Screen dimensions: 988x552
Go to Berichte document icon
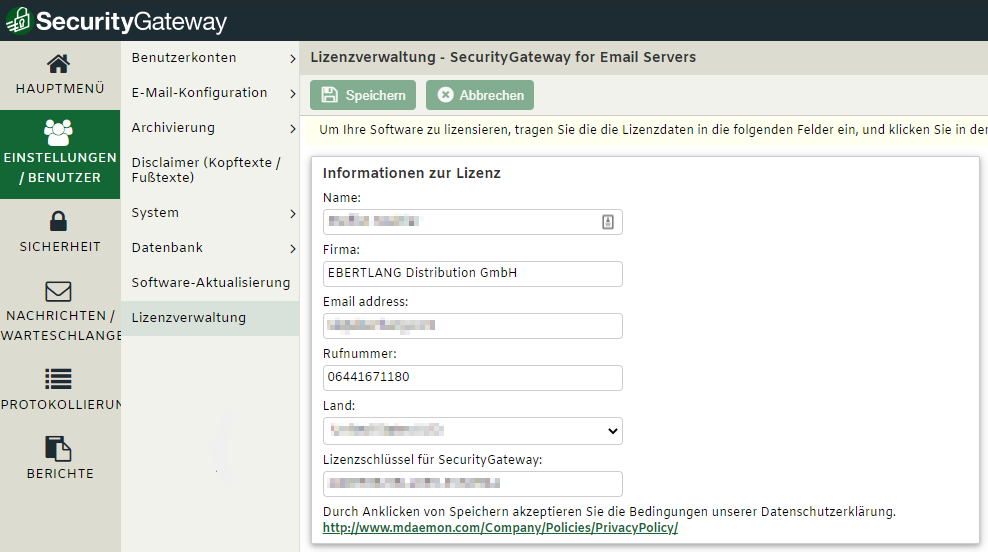point(59,448)
